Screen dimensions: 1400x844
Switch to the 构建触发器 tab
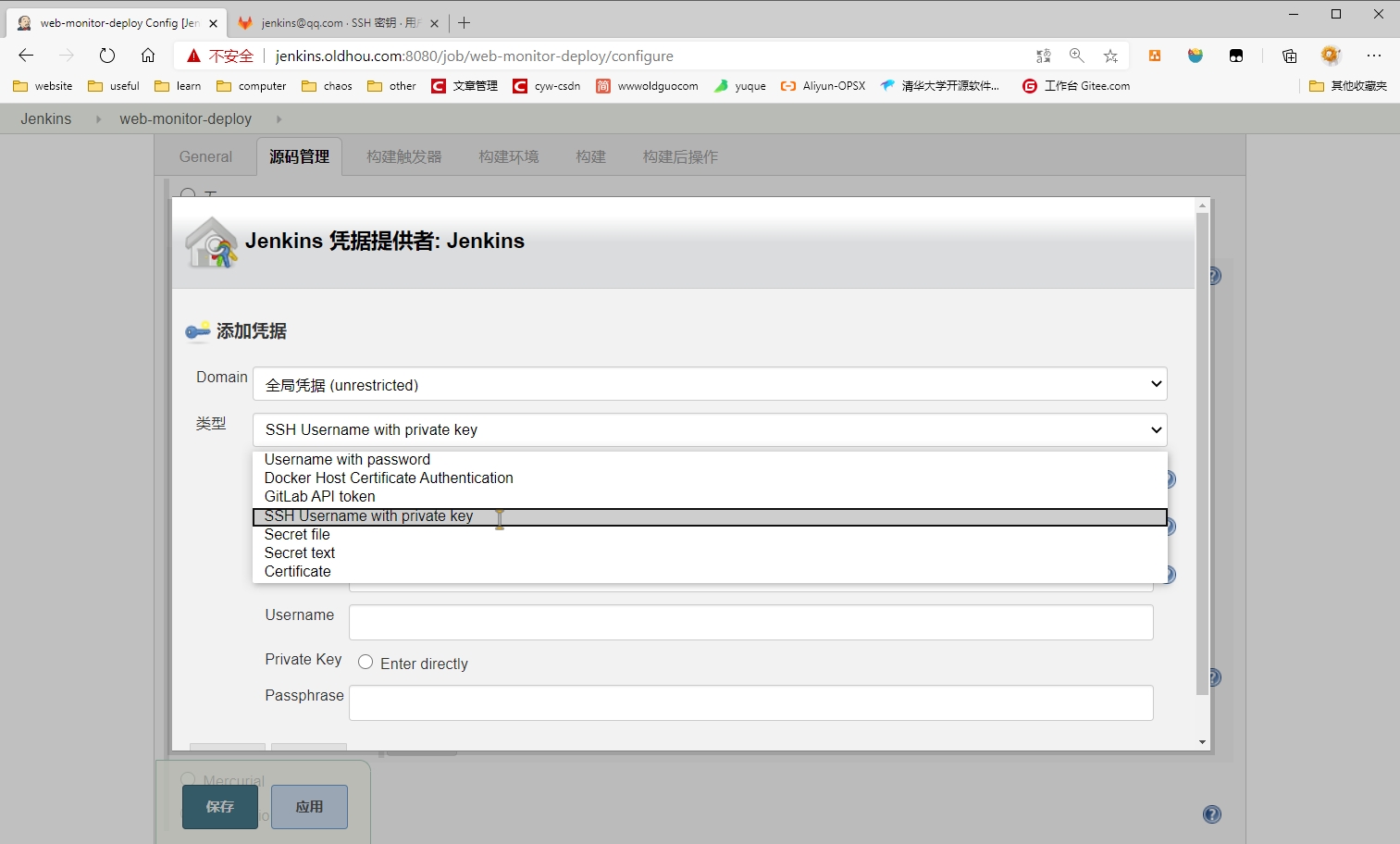pyautogui.click(x=403, y=156)
